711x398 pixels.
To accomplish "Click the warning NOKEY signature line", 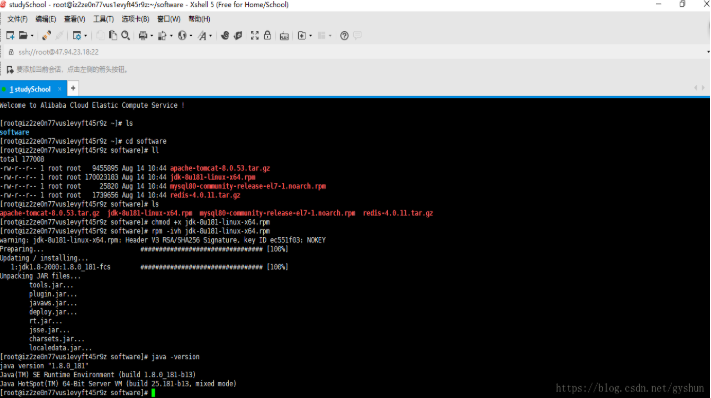I will pyautogui.click(x=163, y=240).
